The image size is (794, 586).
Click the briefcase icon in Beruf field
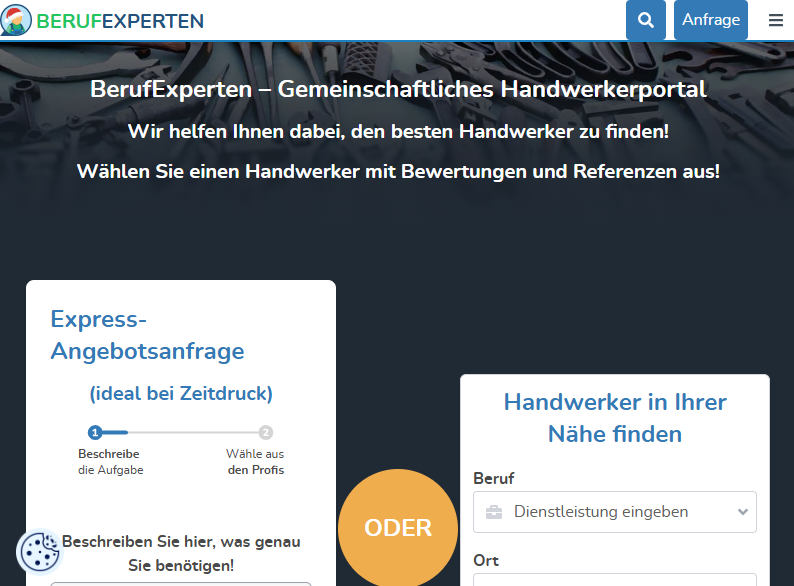494,512
